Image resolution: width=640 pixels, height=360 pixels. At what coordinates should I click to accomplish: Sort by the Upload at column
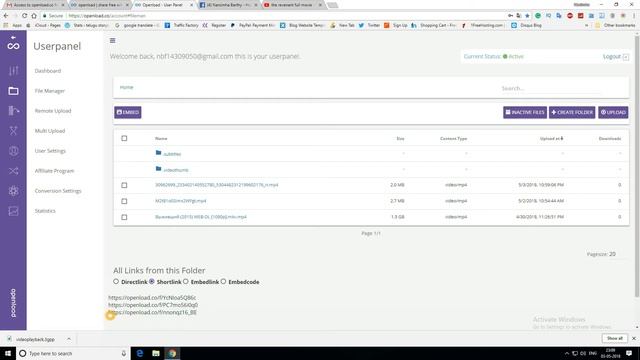click(551, 138)
